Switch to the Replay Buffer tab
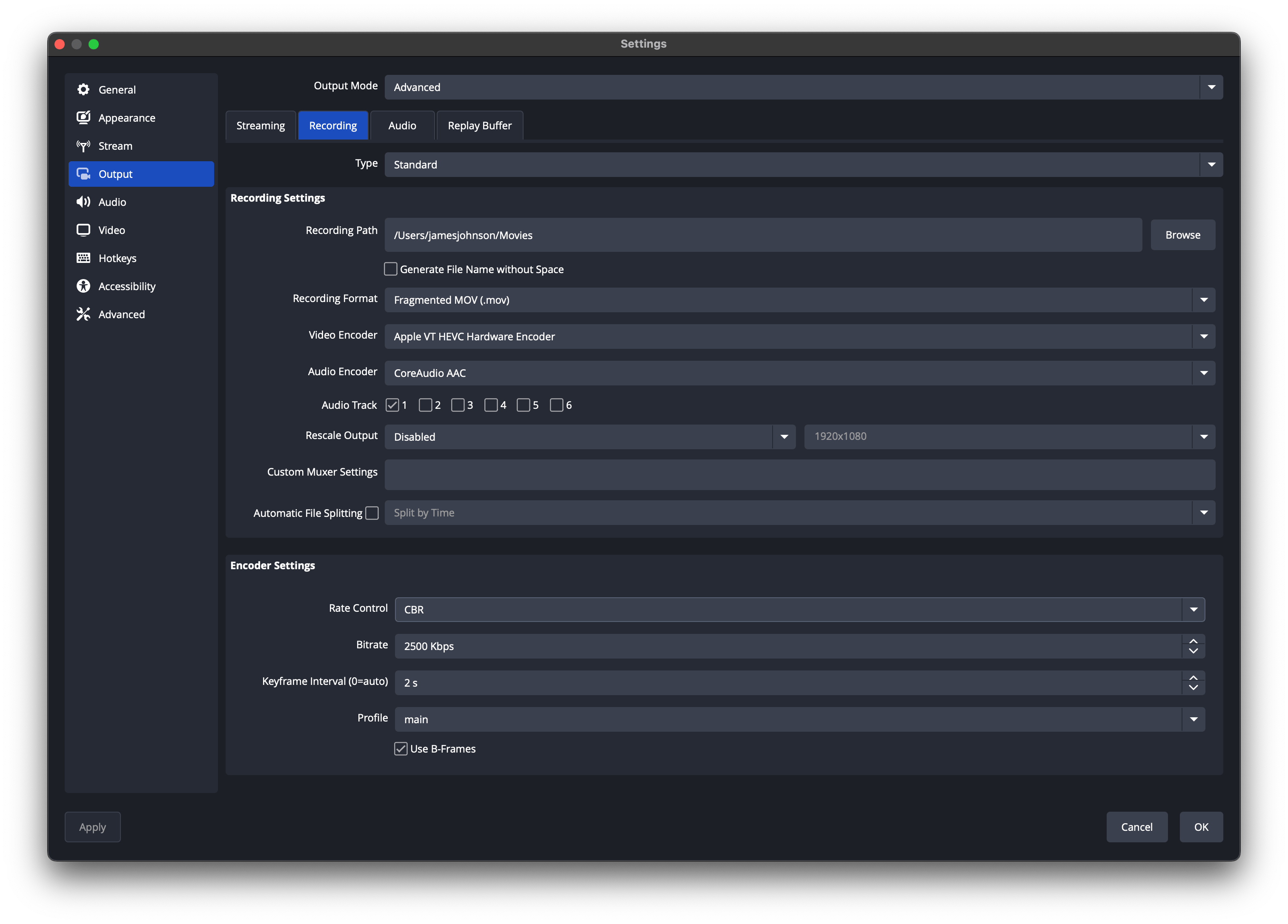 point(479,125)
